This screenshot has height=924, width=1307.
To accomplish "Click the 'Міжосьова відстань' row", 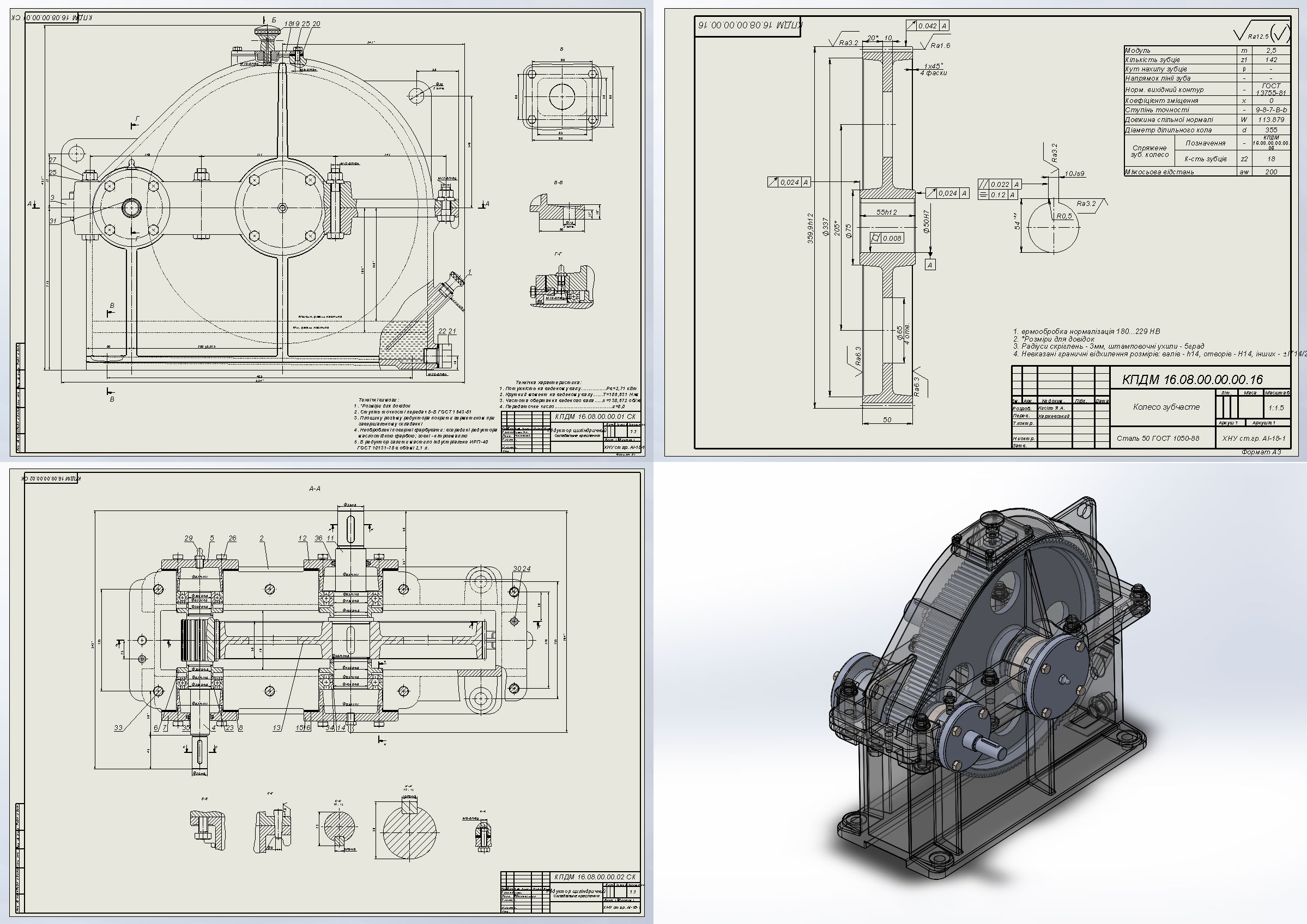I will click(1207, 171).
